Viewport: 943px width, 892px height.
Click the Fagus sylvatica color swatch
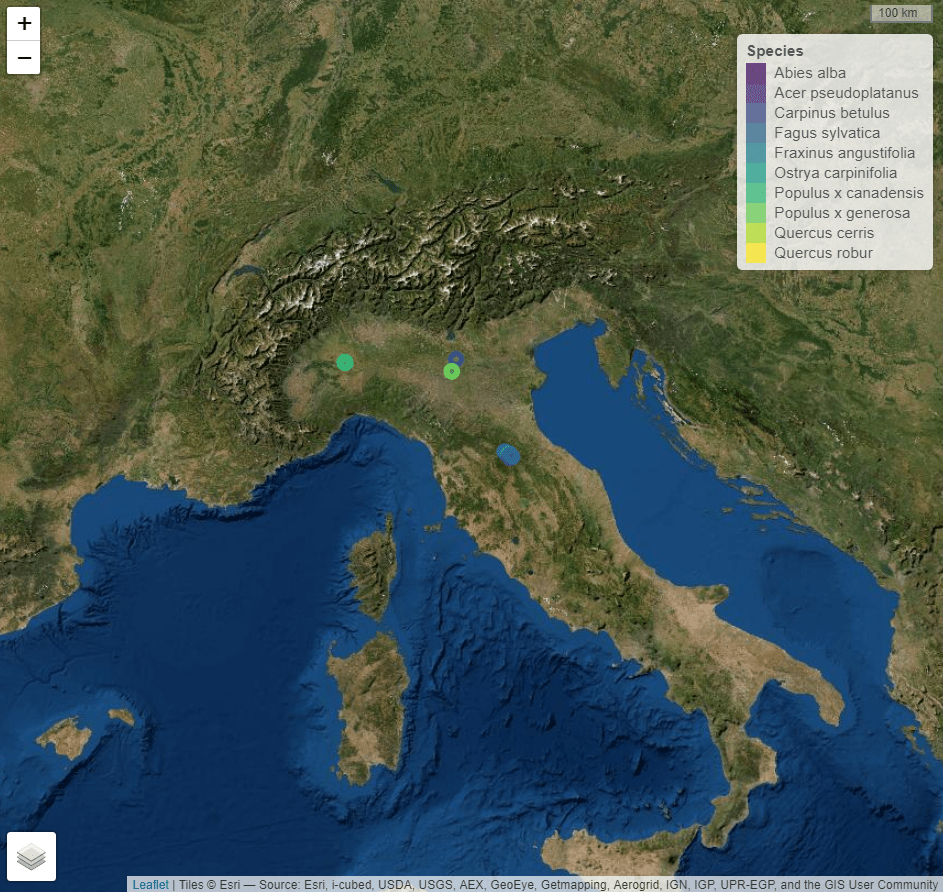756,133
